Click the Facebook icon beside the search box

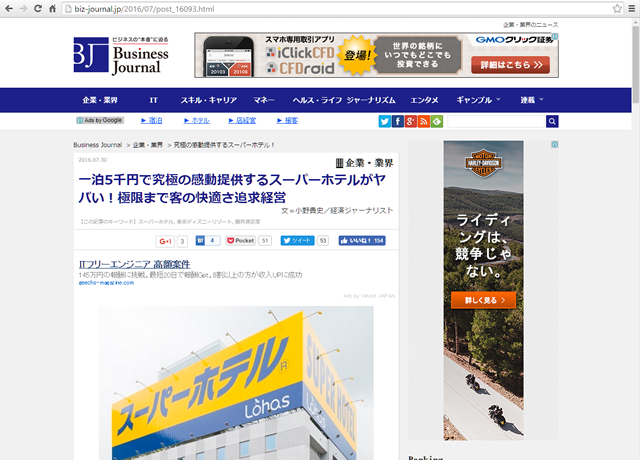pyautogui.click(x=398, y=121)
